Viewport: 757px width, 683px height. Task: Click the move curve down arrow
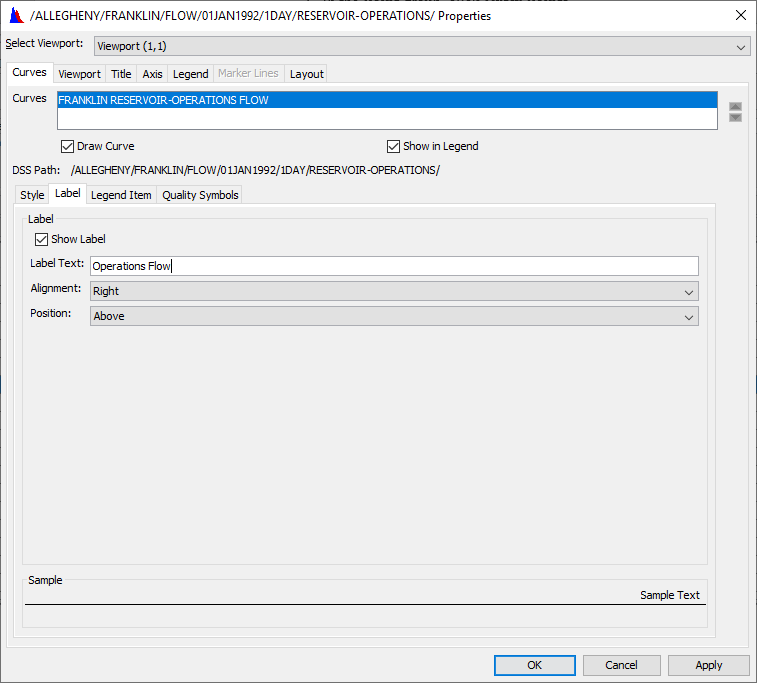pos(735,118)
